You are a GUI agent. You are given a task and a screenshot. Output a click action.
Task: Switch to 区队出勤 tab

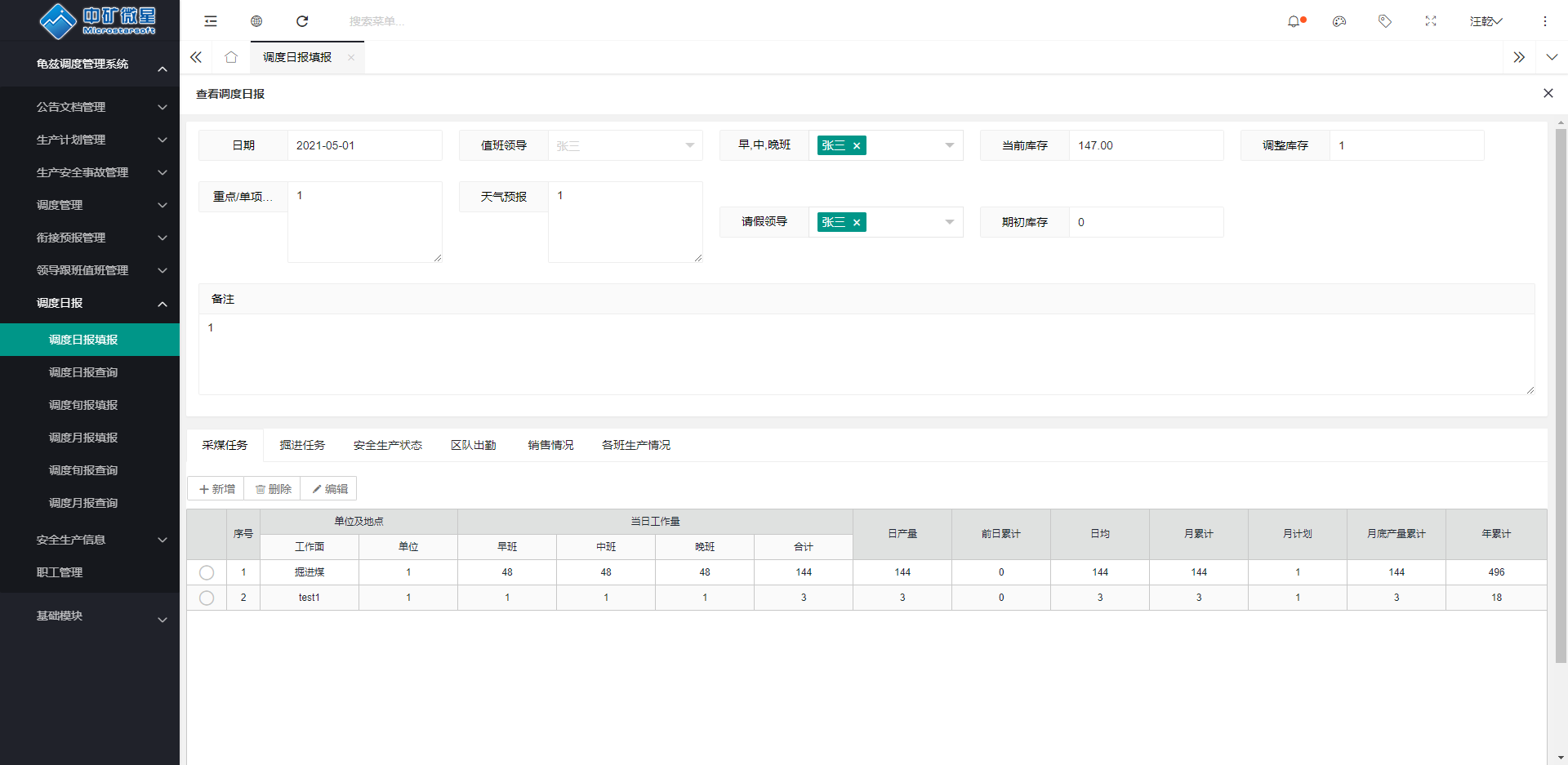coord(474,445)
